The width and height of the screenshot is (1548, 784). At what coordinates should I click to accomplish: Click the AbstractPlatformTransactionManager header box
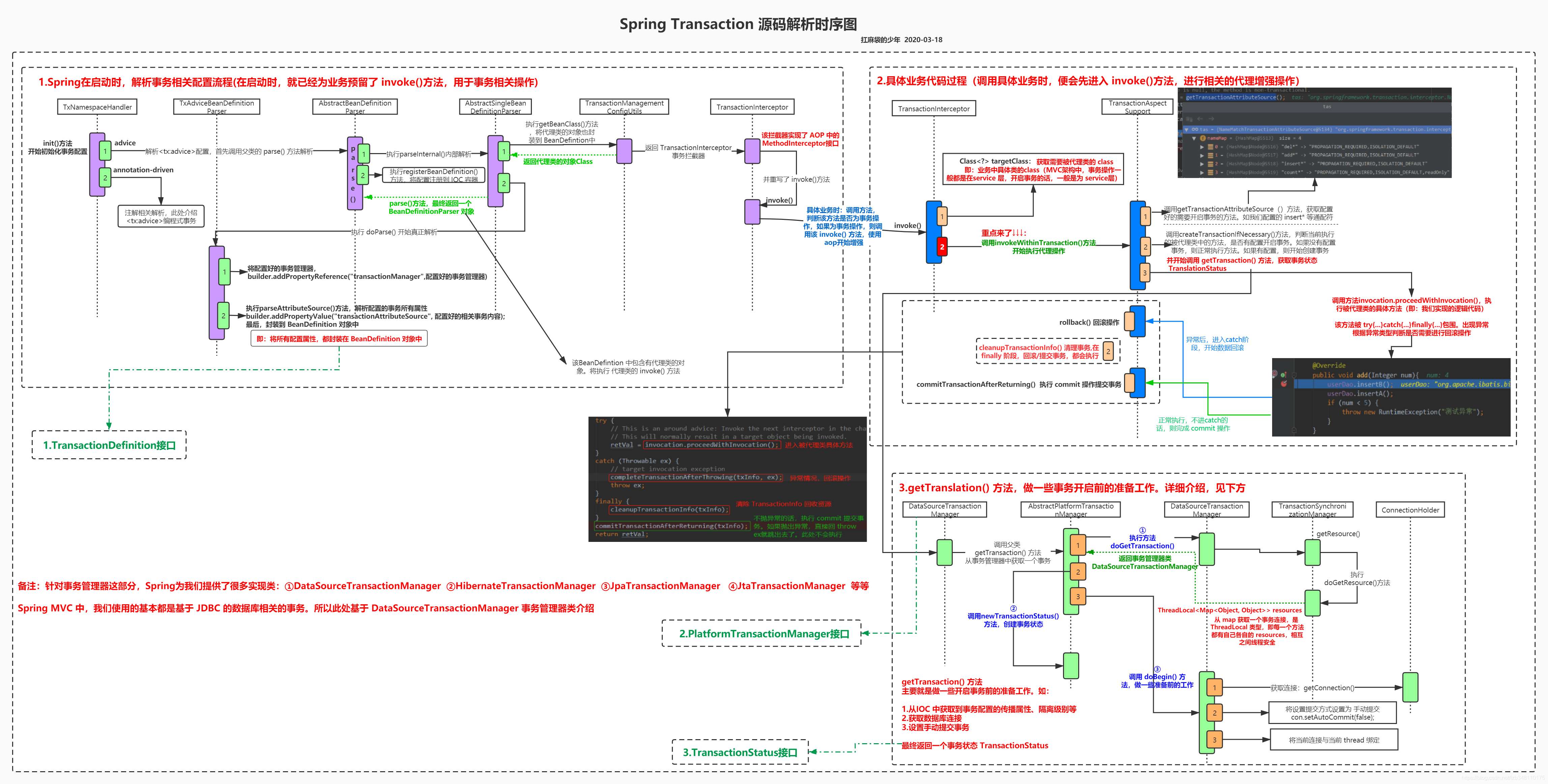[x=1071, y=510]
